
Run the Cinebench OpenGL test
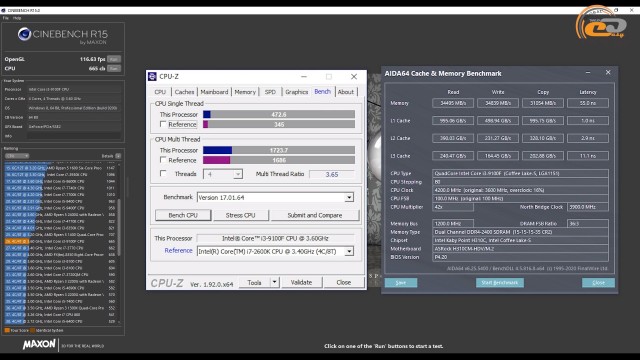[114, 59]
